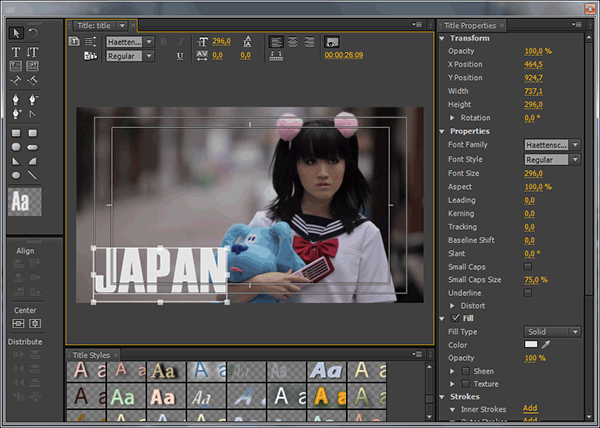Enable the Underline checkbox in properties
Viewport: 600px width, 428px height.
(x=528, y=293)
